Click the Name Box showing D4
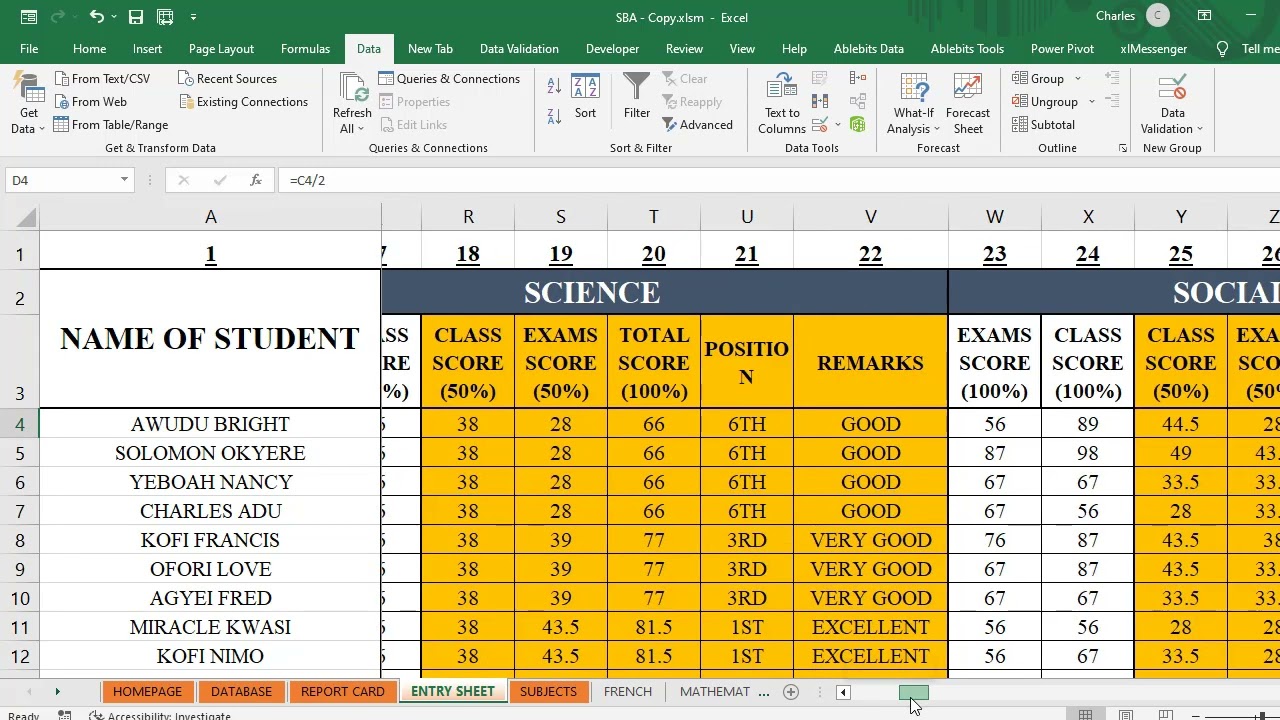The height and width of the screenshot is (720, 1280). 62,180
